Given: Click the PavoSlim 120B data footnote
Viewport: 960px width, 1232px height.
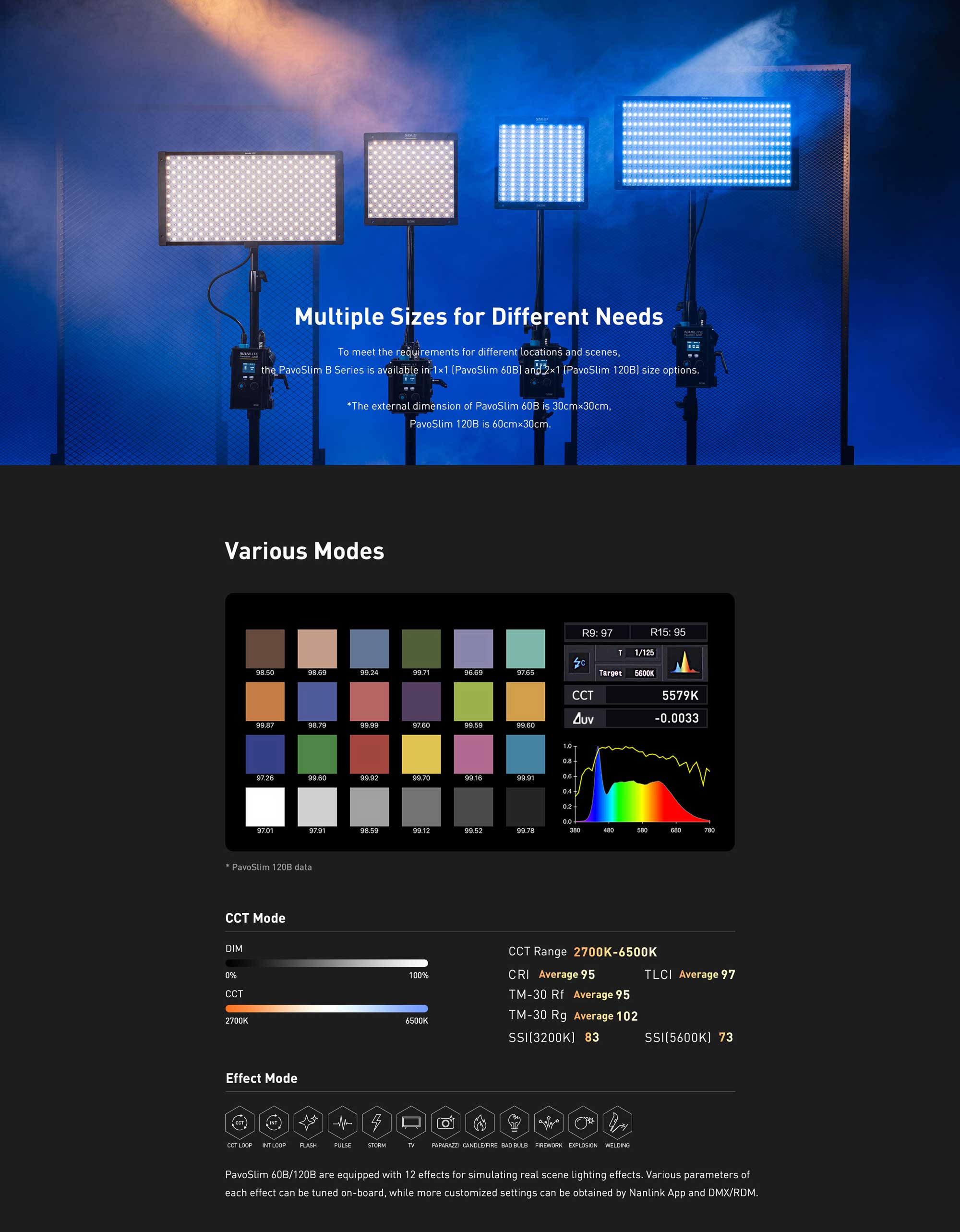Looking at the screenshot, I should pos(268,867).
